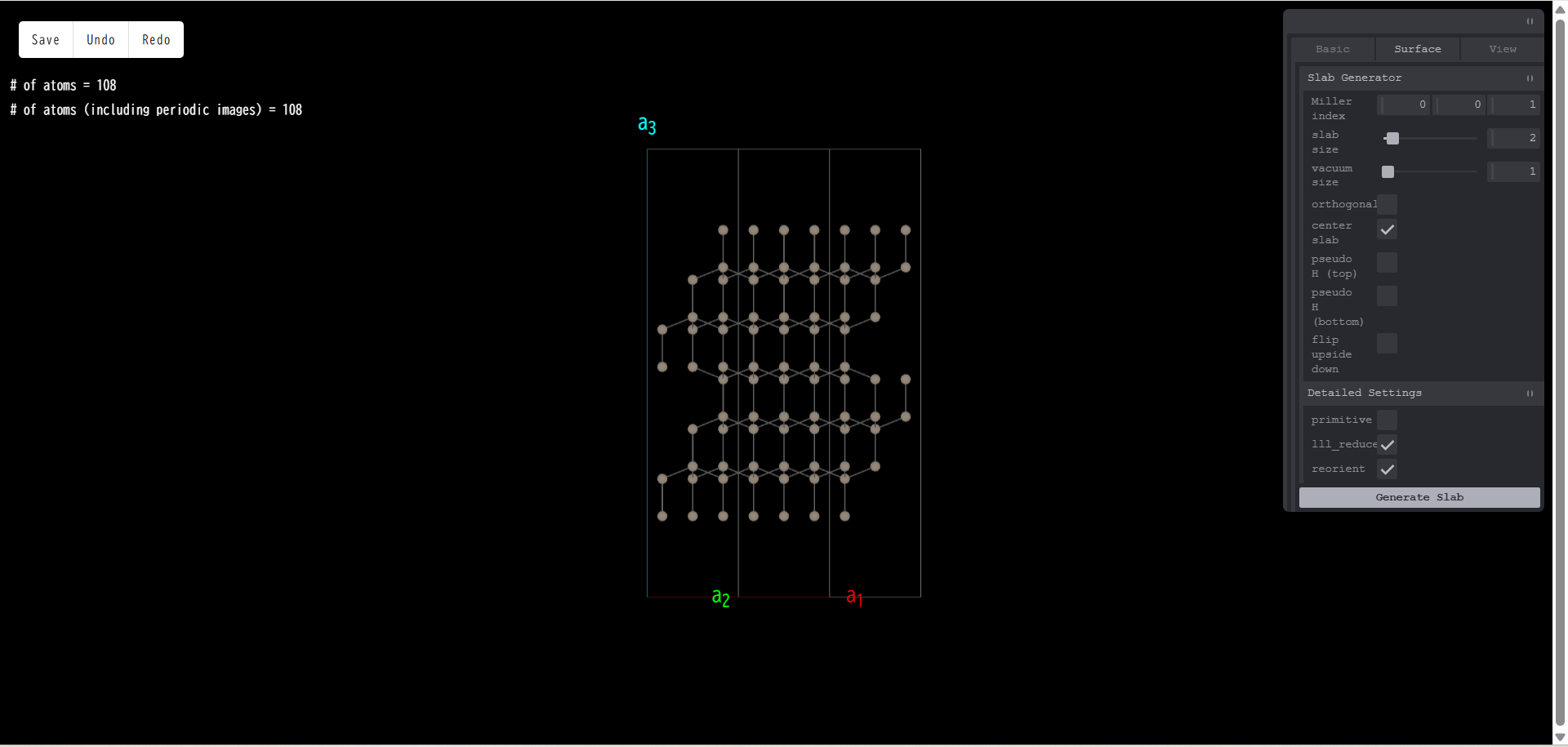1568x747 pixels.
Task: Click the Redo button
Action: [155, 39]
